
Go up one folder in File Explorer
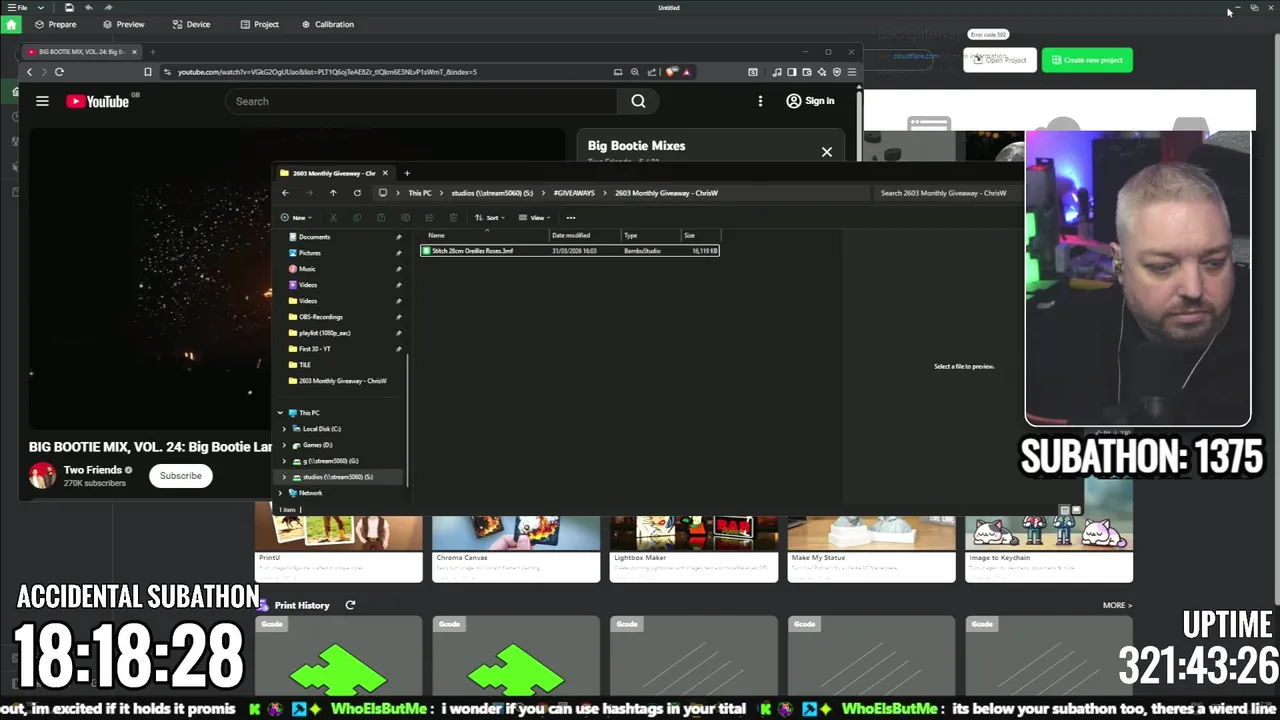pyautogui.click(x=333, y=193)
